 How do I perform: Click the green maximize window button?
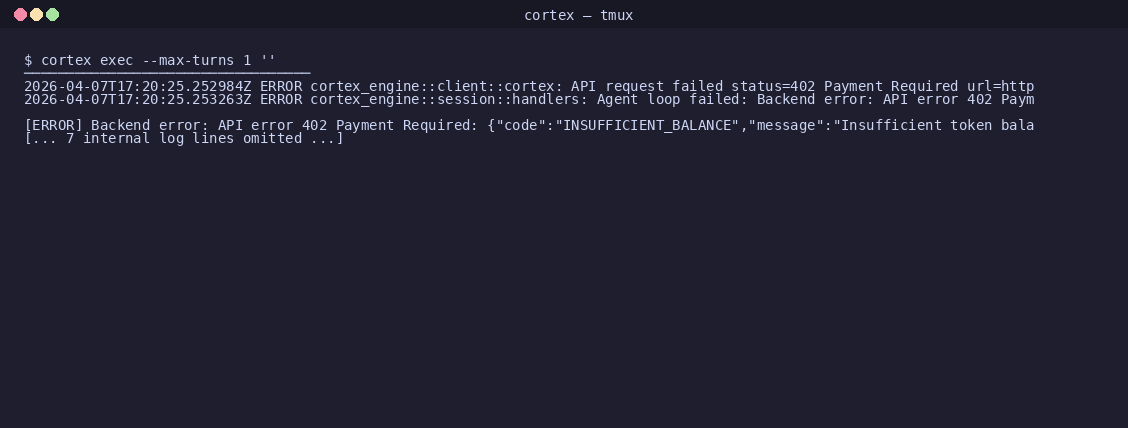53,14
